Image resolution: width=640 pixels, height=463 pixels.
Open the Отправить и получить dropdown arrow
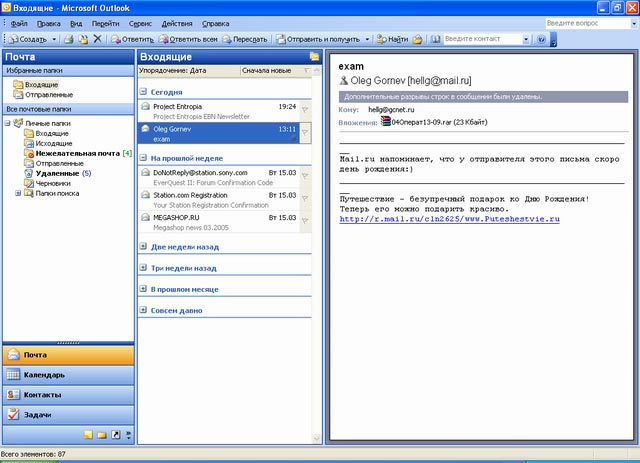pos(367,39)
